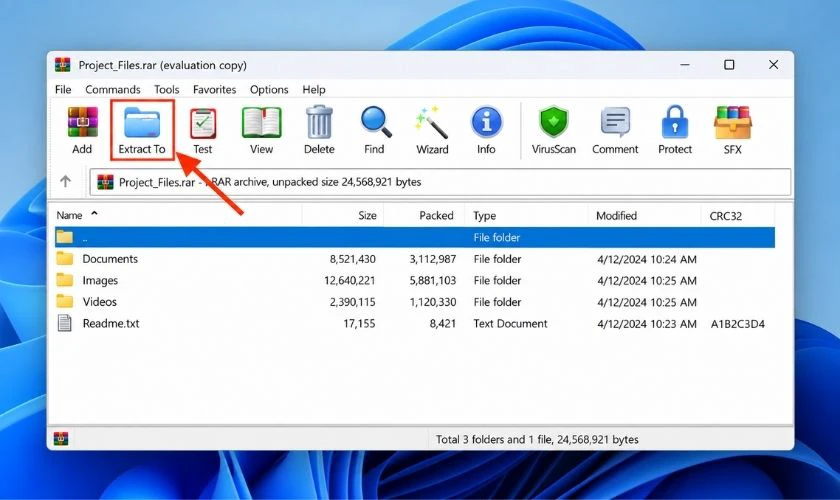Click the Protect padlock icon

[x=675, y=122]
